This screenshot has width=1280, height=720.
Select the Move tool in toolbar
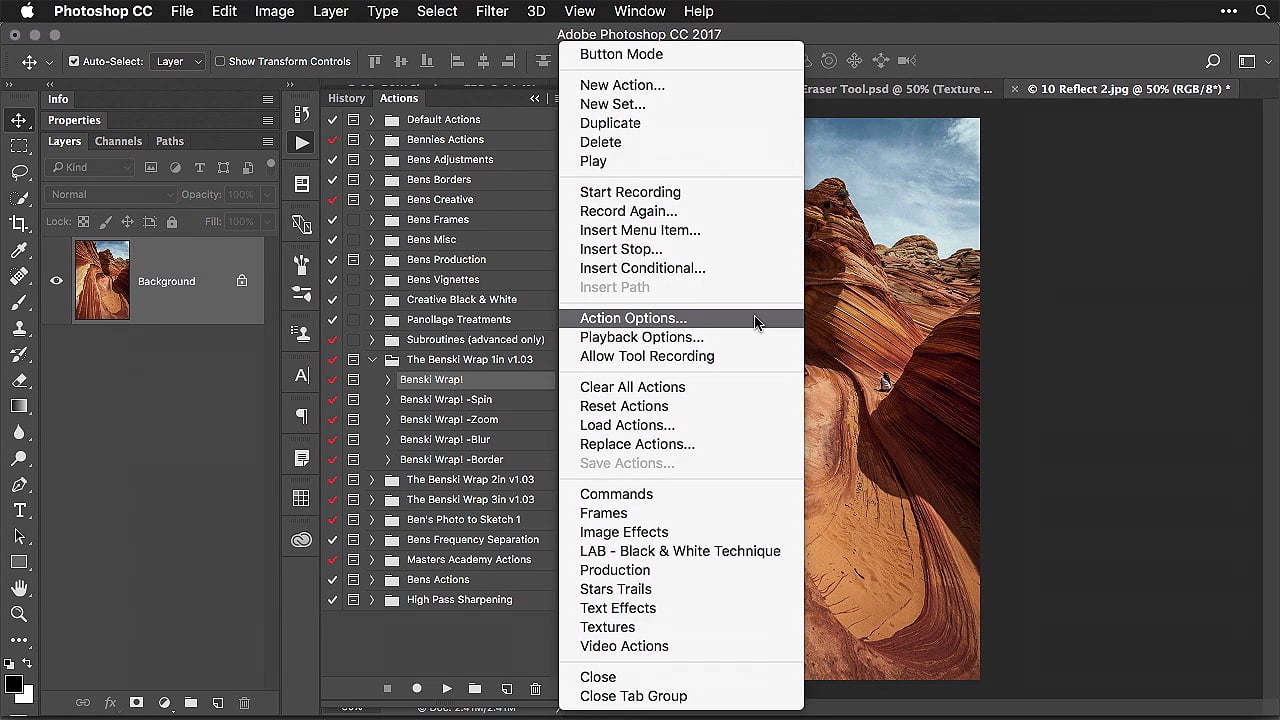coord(19,120)
